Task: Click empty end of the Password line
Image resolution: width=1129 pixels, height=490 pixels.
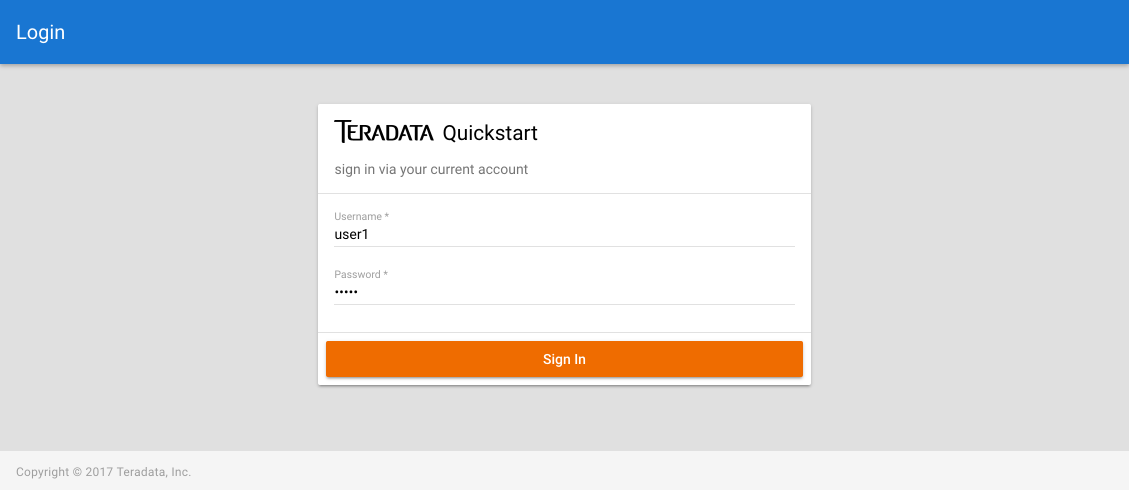Action: [x=700, y=292]
